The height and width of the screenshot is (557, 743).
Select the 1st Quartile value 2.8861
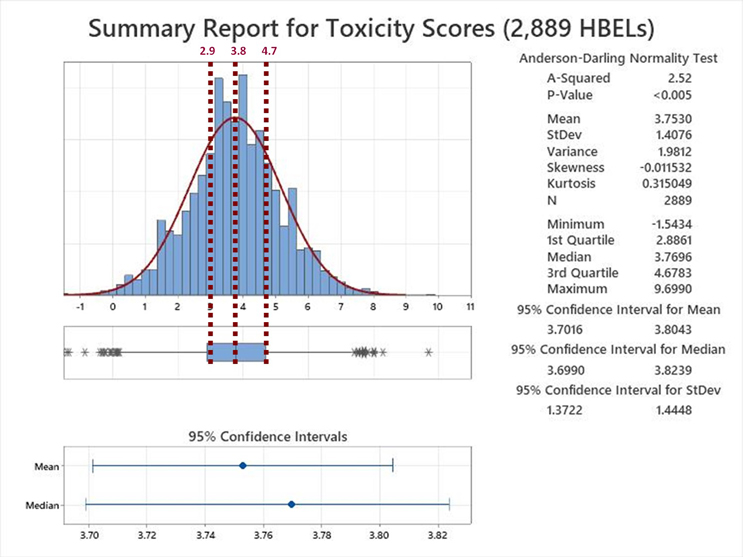[x=673, y=240]
